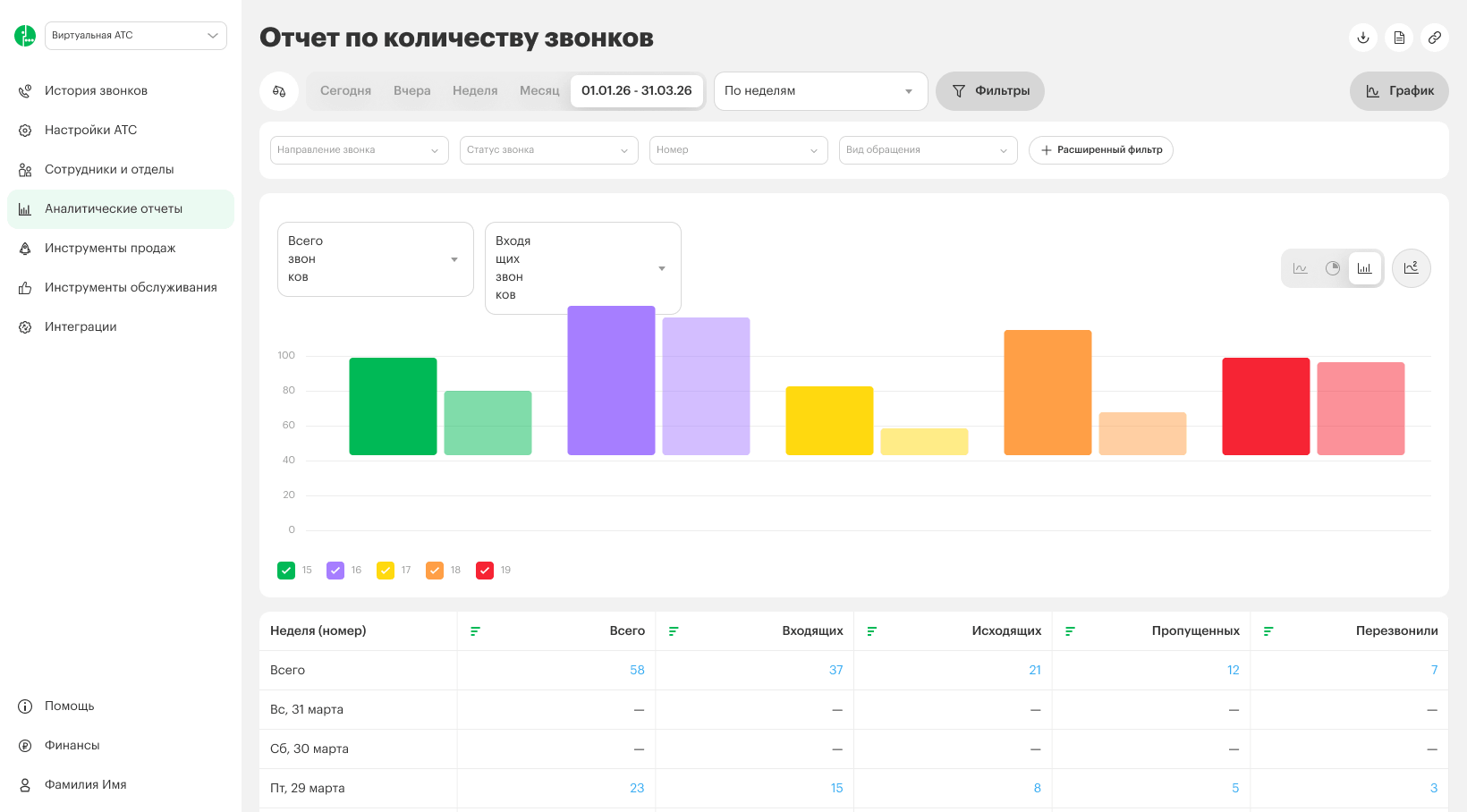
Task: Click missed calls total 12
Action: pyautogui.click(x=1234, y=671)
